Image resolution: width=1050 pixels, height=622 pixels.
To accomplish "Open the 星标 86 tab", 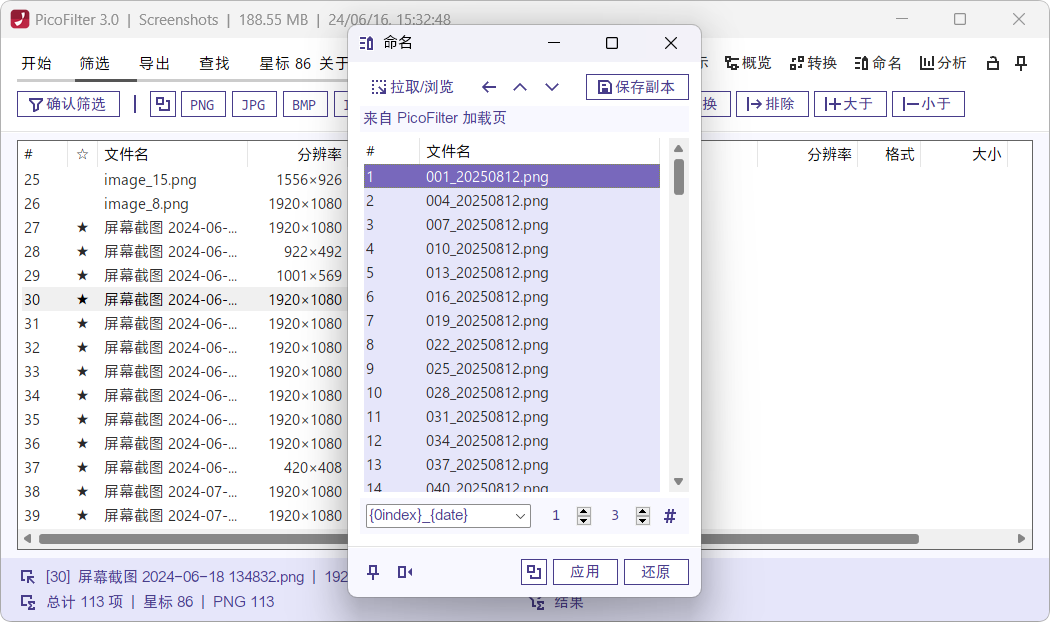I will click(285, 64).
